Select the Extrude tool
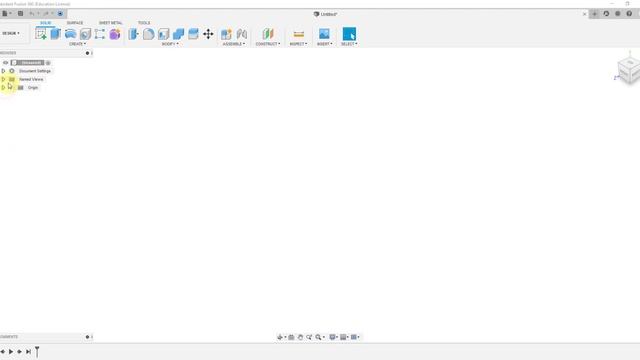 (56, 34)
